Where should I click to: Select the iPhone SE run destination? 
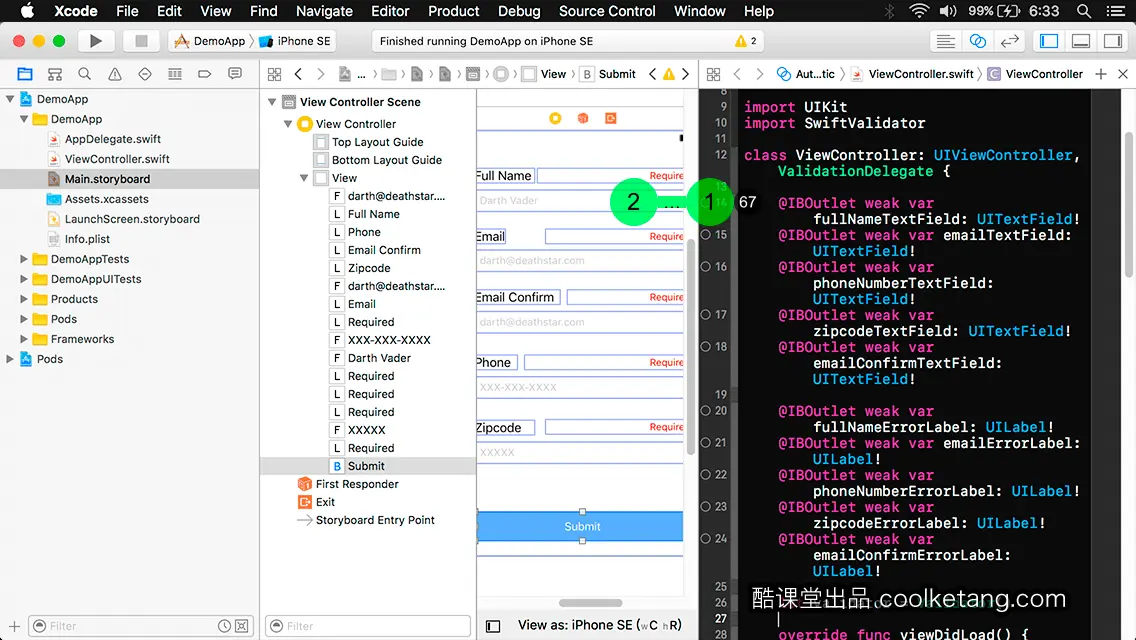pos(296,41)
